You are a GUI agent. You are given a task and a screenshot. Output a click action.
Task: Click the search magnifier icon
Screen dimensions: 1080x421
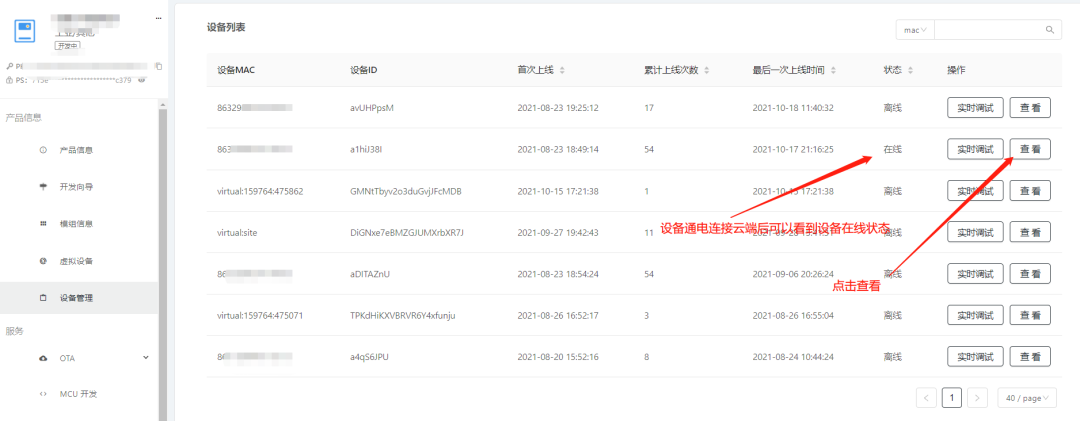click(1050, 30)
